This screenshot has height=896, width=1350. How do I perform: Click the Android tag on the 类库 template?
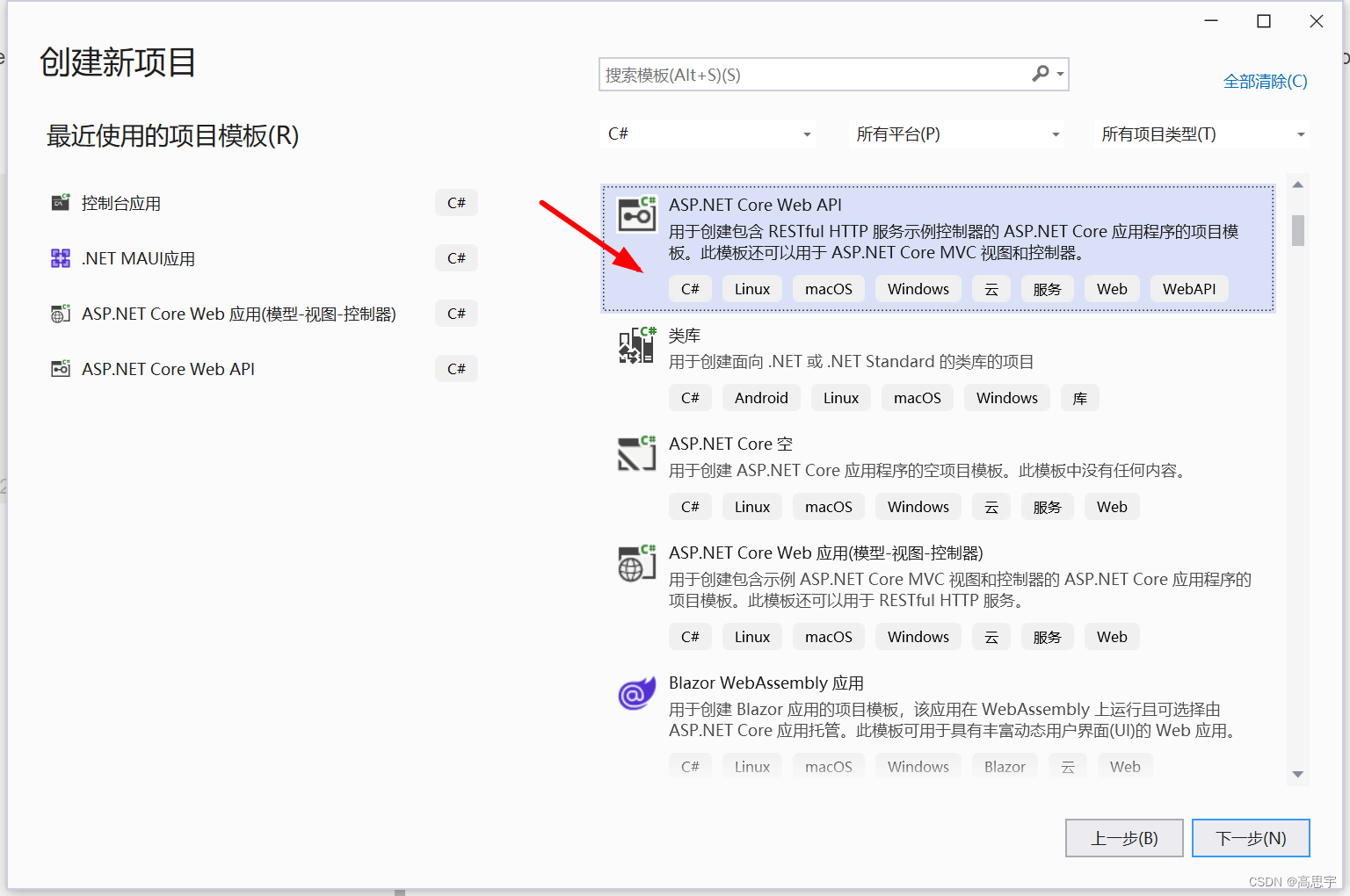pyautogui.click(x=761, y=398)
